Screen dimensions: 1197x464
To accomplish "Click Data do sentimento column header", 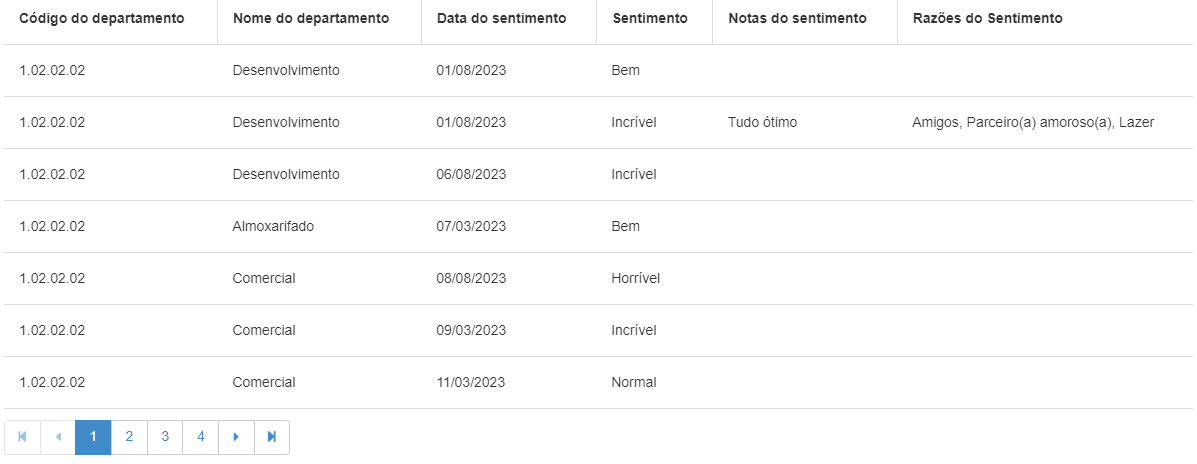I will pyautogui.click(x=501, y=19).
